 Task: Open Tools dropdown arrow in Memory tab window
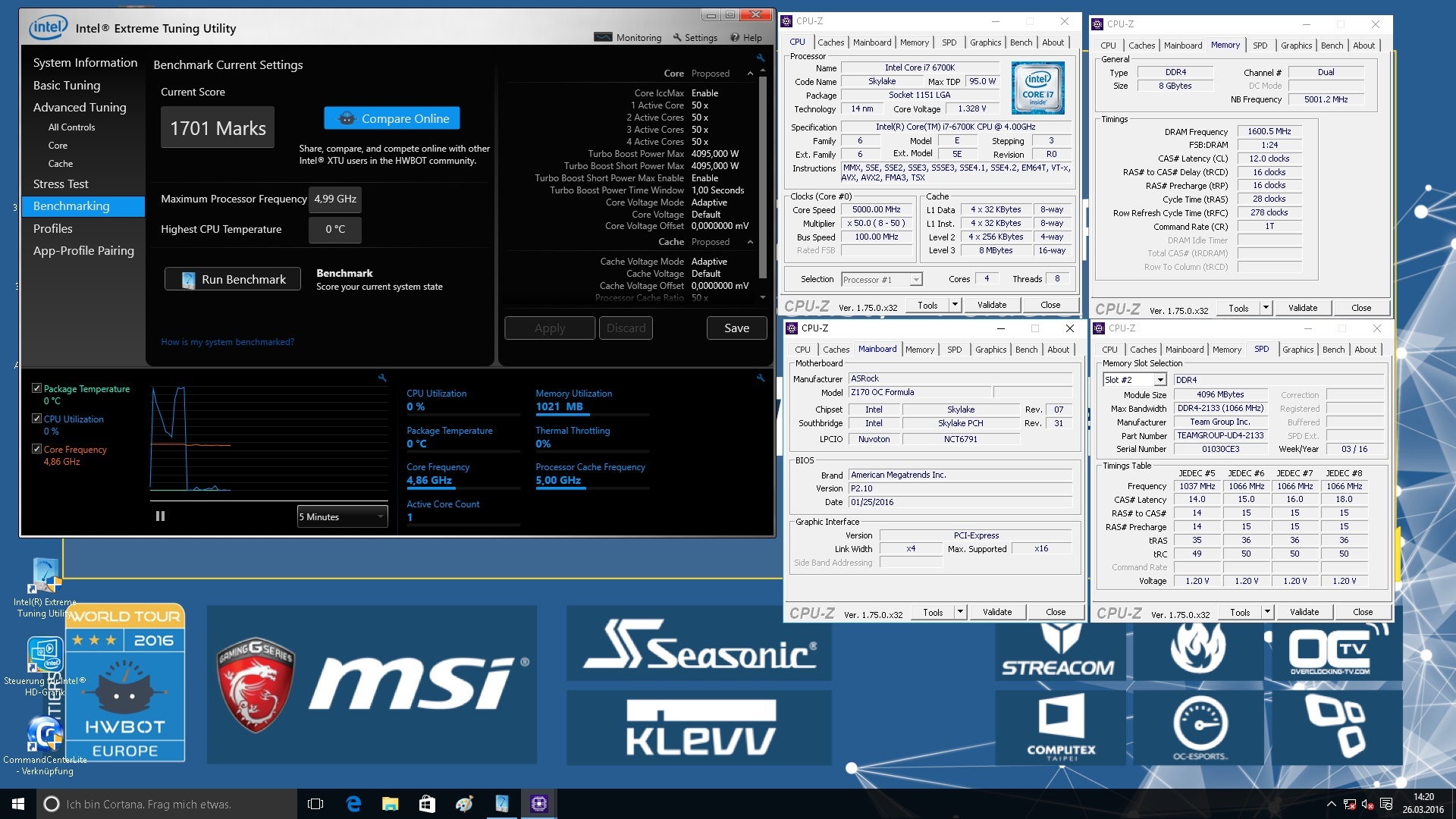[x=1266, y=308]
